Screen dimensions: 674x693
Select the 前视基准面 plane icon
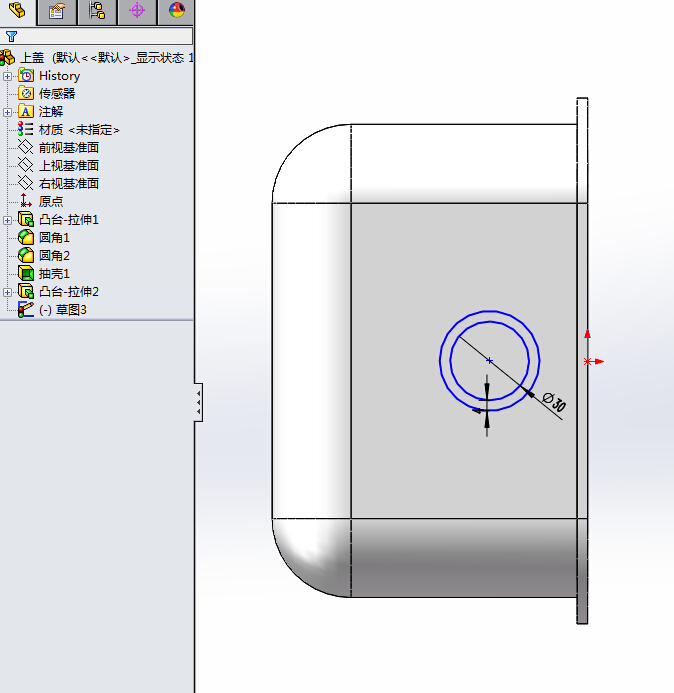click(26, 147)
